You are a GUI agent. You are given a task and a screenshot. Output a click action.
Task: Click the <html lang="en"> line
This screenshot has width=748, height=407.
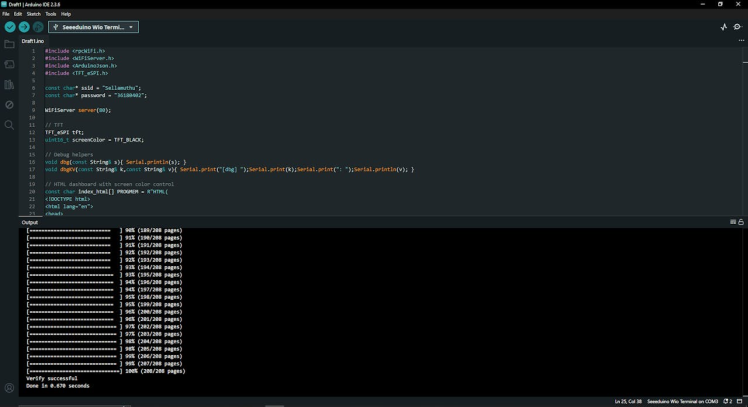point(69,207)
